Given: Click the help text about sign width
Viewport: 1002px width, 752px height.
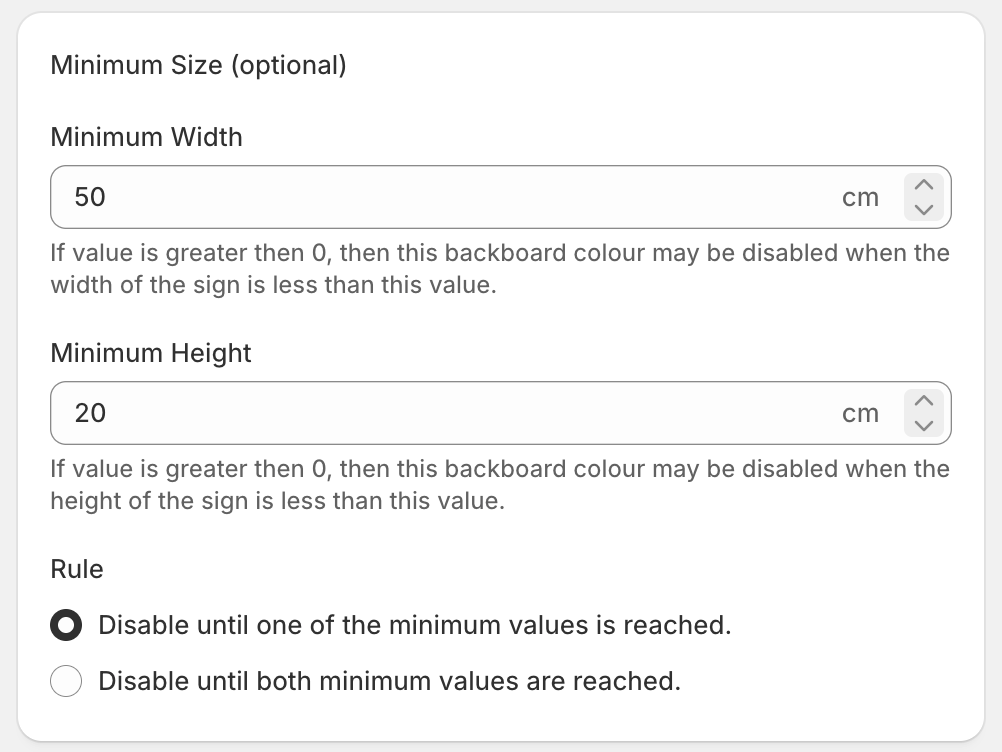Looking at the screenshot, I should (x=500, y=269).
